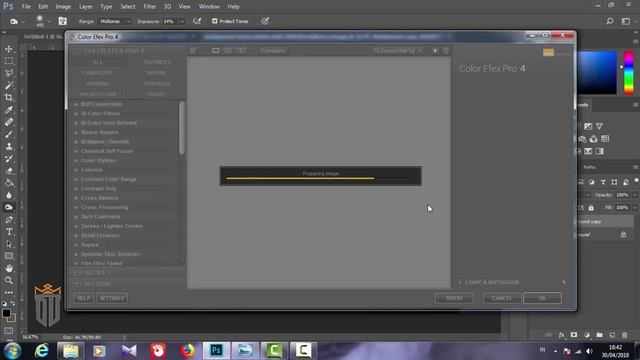Screen dimensions: 640x360
Task: Open the File menu
Action: (26, 7)
